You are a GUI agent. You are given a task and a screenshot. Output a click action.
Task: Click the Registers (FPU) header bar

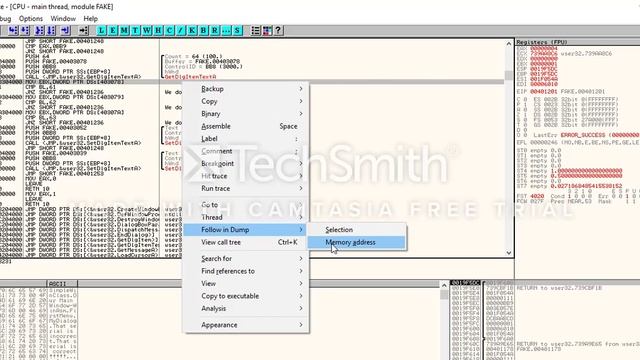pyautogui.click(x=577, y=42)
